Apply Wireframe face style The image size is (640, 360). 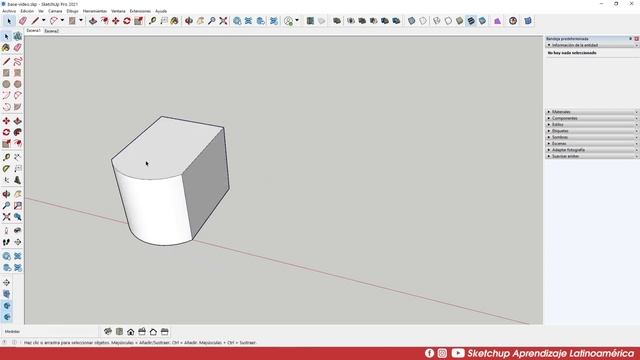coord(437,20)
